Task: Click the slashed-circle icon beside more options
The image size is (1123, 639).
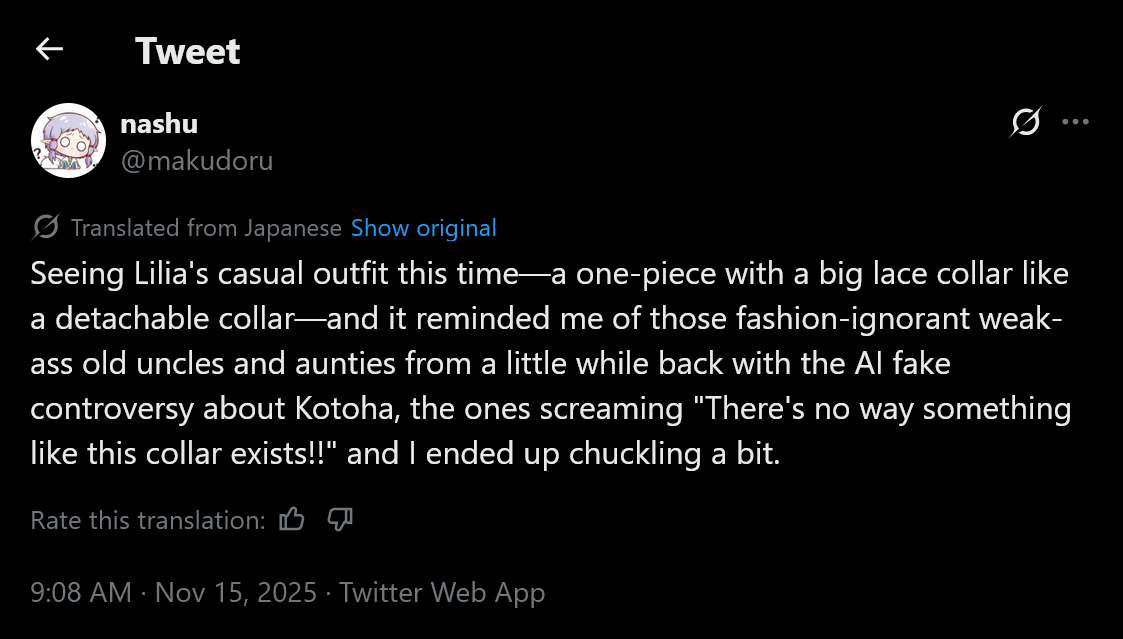Action: point(1025,122)
